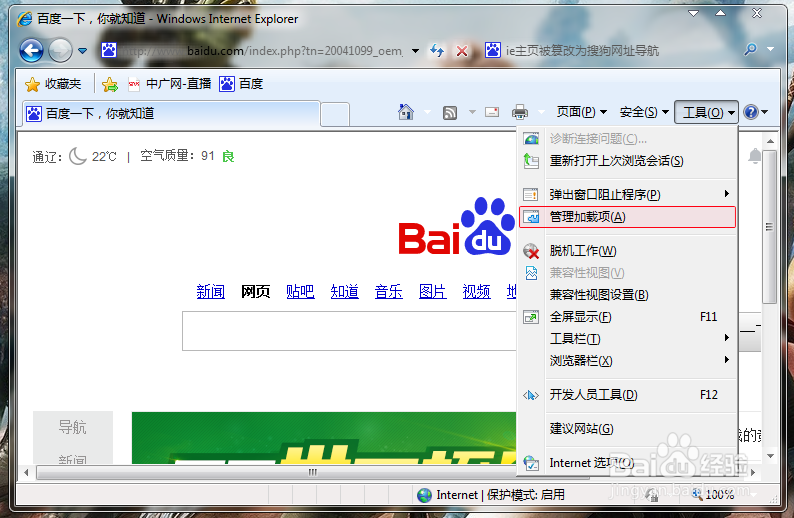
Task: Select the 百度一下，你就知道 tab
Action: [x=171, y=113]
